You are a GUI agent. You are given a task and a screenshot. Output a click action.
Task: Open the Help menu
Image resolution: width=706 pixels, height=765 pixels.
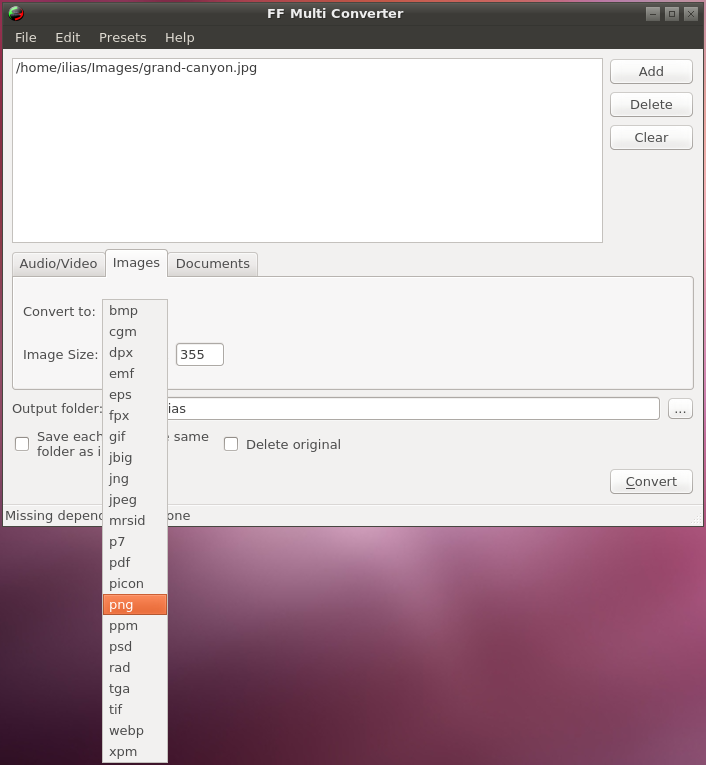(180, 38)
